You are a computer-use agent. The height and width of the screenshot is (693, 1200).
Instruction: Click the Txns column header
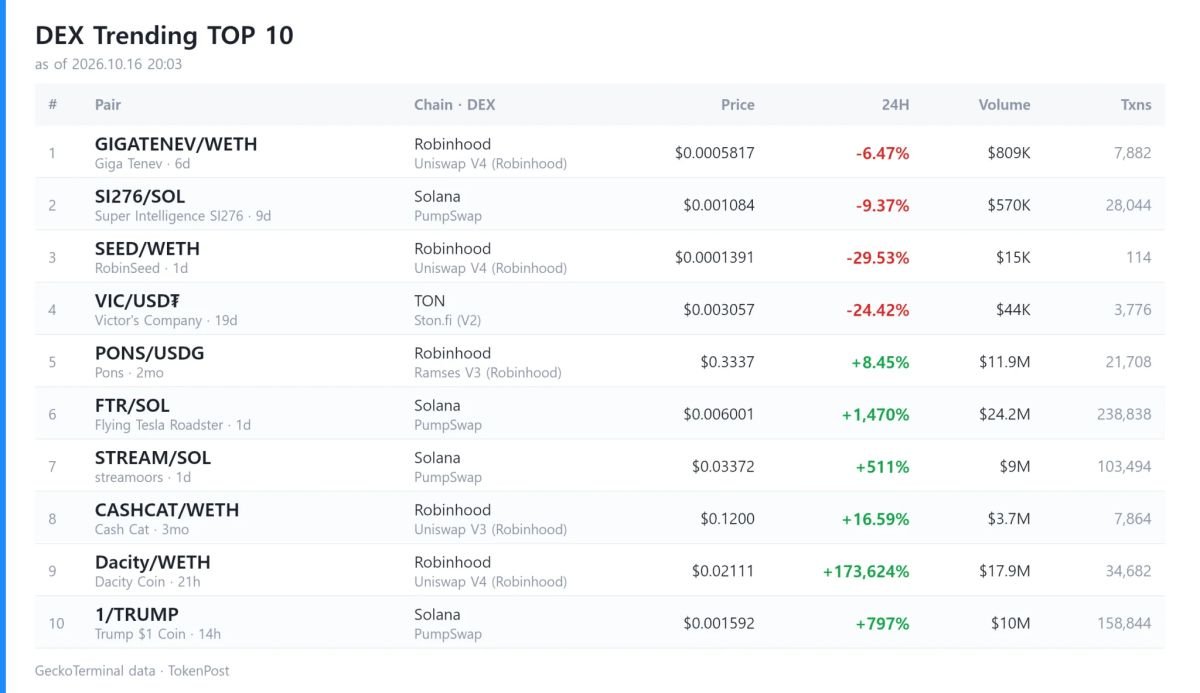1136,104
